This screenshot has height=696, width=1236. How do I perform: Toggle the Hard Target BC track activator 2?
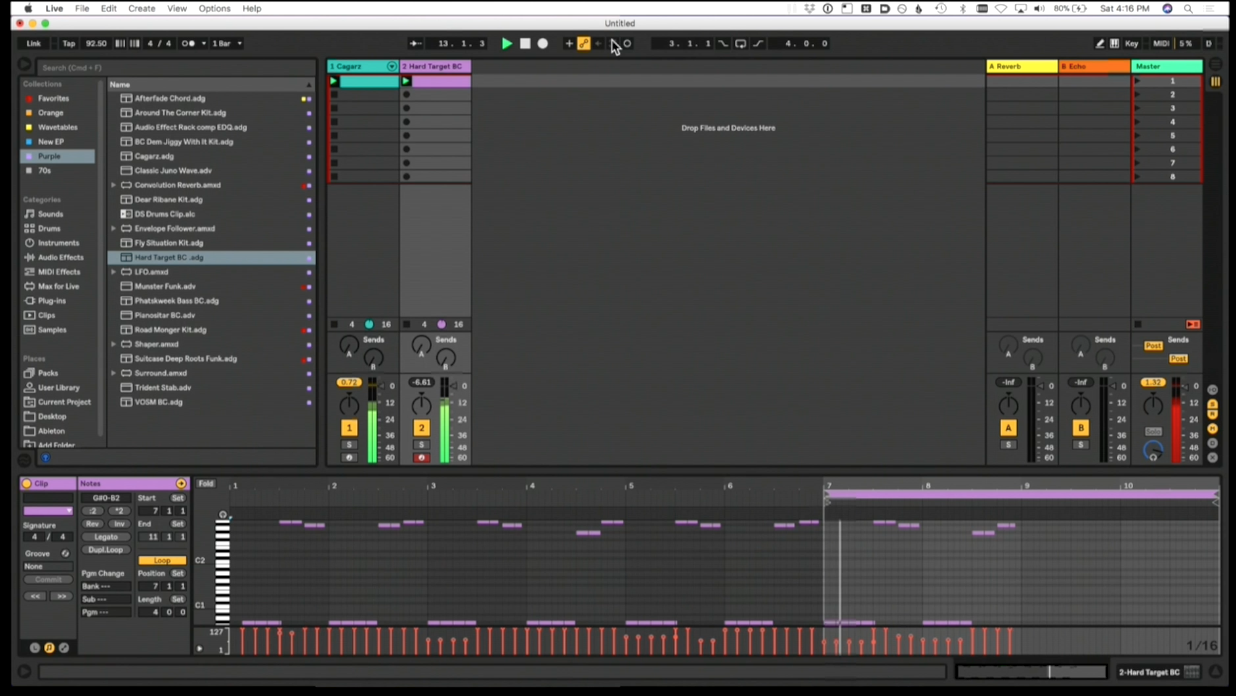pos(421,428)
